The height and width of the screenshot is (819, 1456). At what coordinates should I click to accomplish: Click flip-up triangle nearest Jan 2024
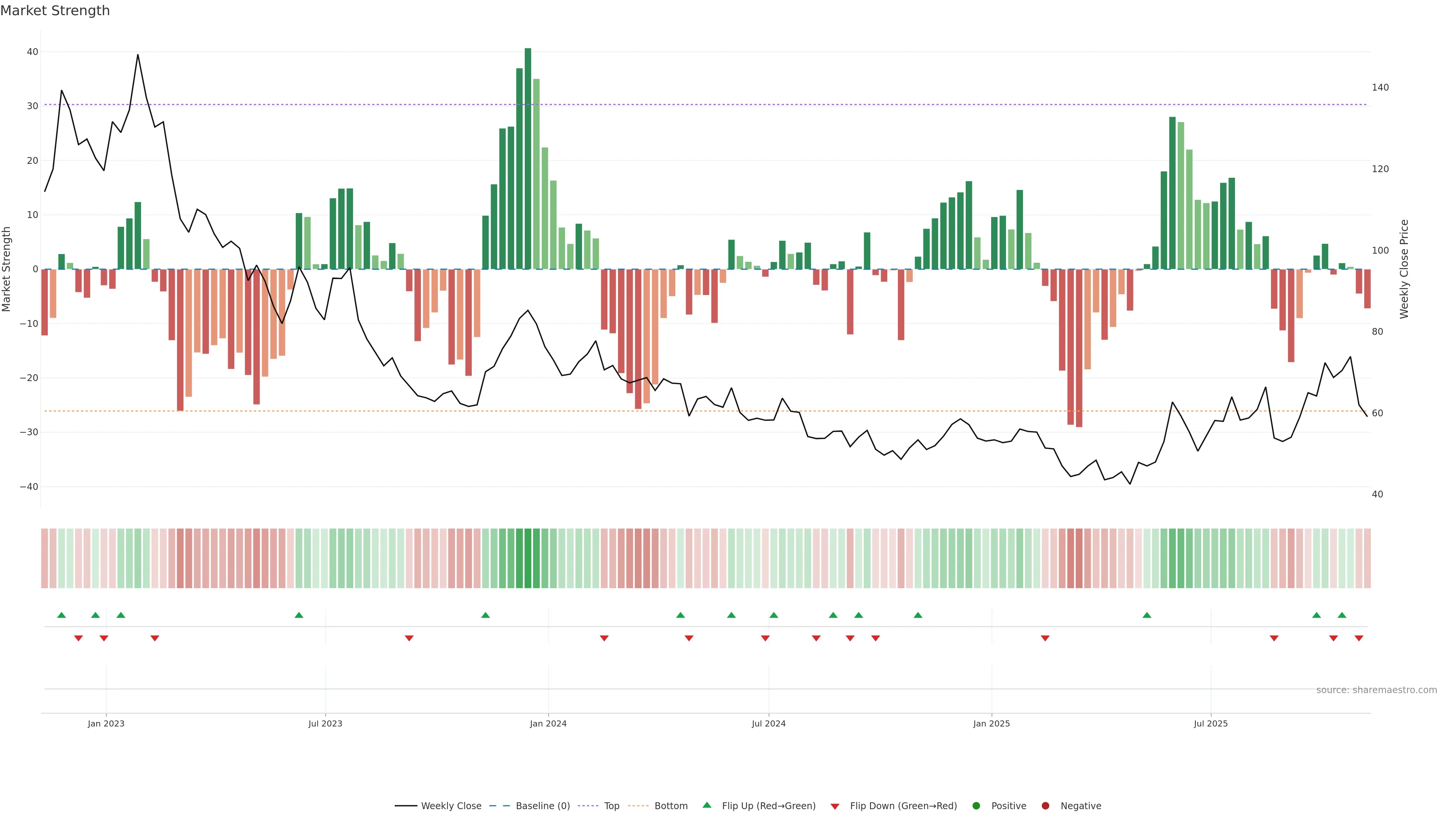485,615
